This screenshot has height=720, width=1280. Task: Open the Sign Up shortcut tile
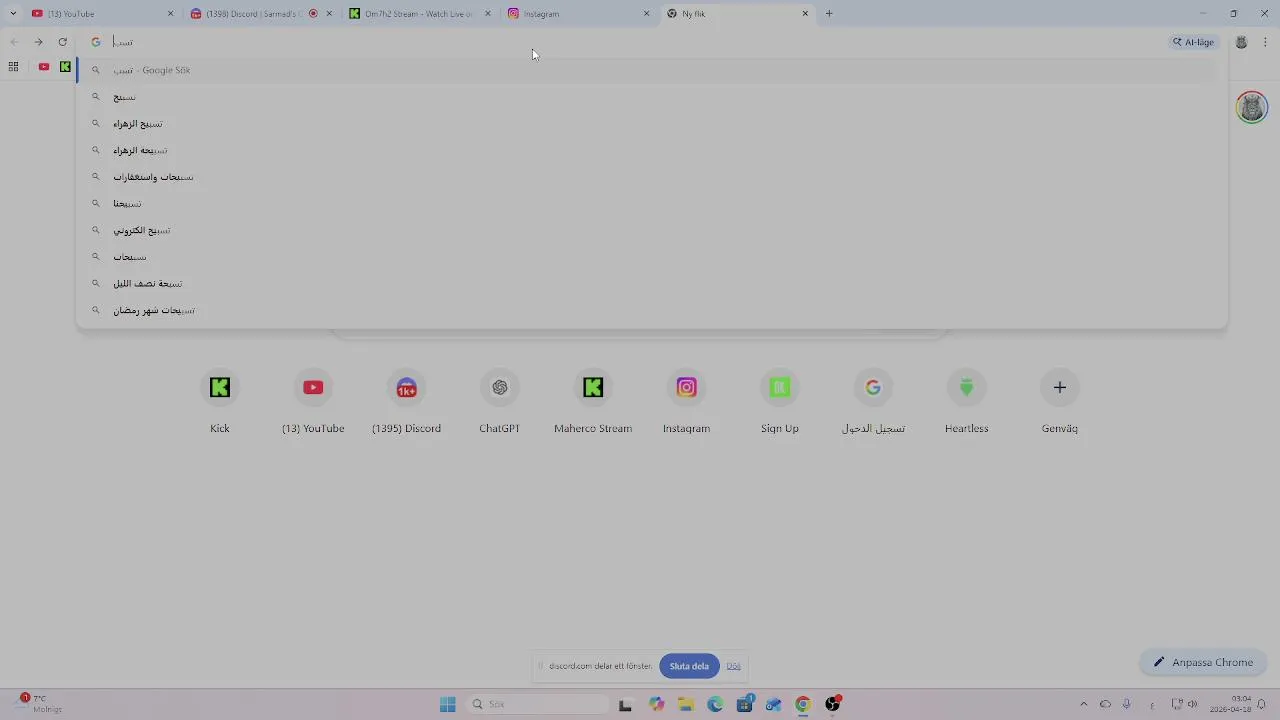coord(780,402)
